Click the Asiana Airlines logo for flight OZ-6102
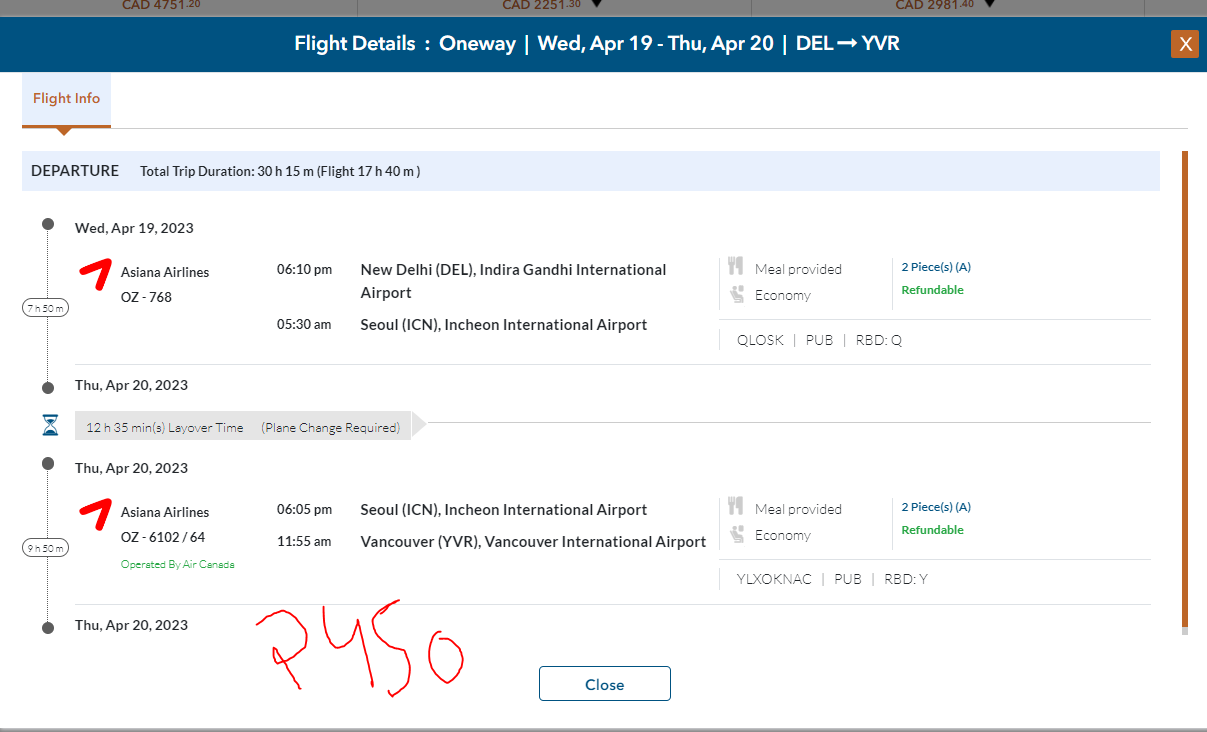Viewport: 1207px width, 732px height. click(96, 514)
